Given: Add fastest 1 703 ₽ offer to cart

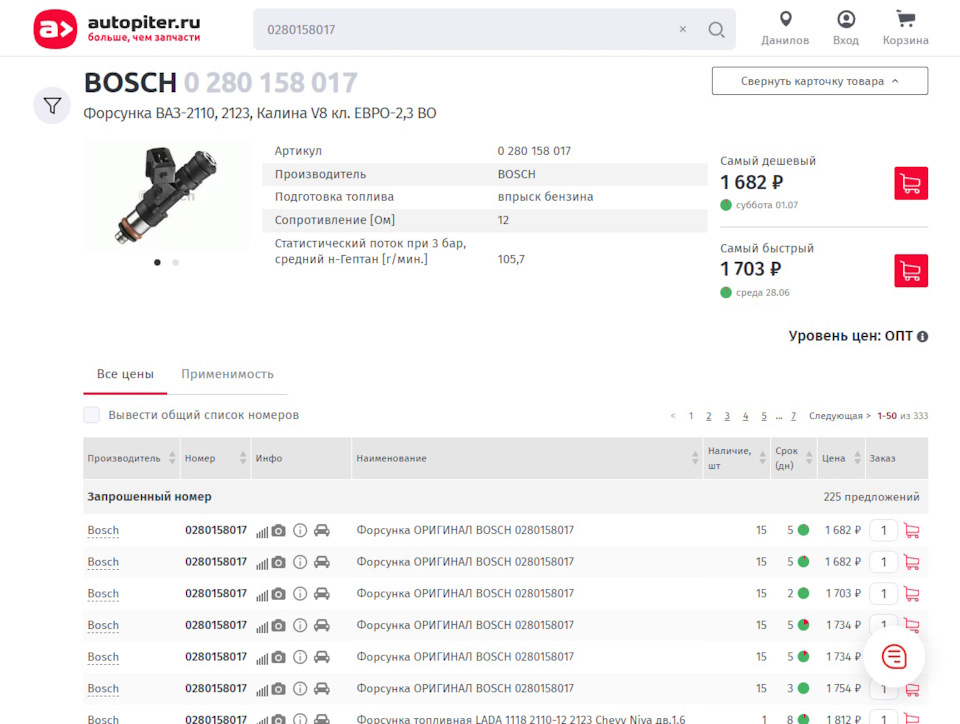Looking at the screenshot, I should click(910, 270).
